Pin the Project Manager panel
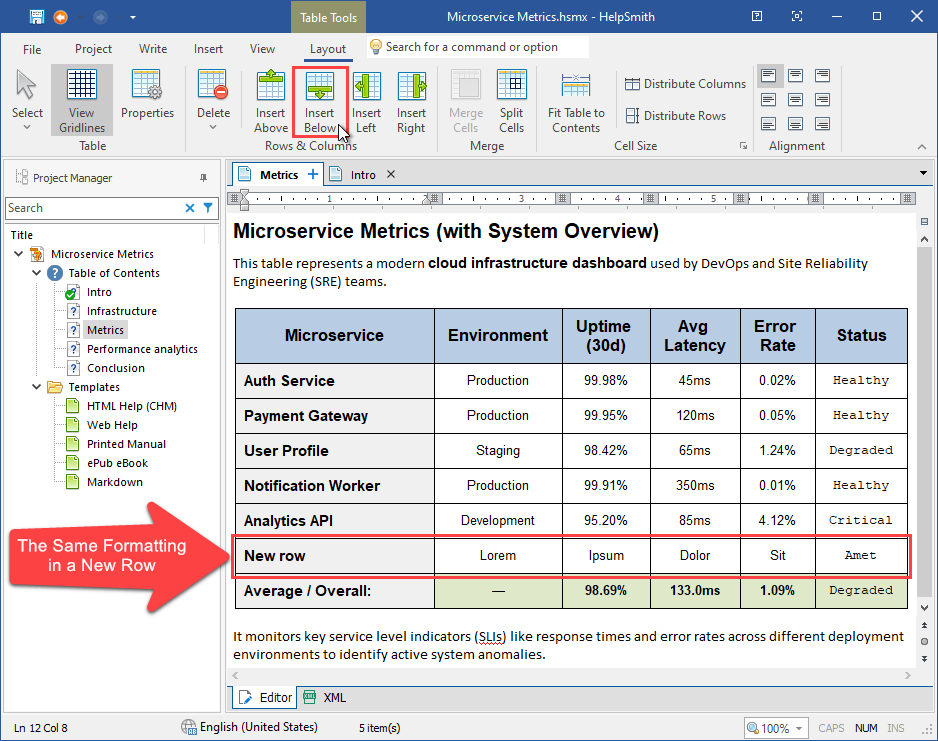This screenshot has width=938, height=741. [x=203, y=178]
